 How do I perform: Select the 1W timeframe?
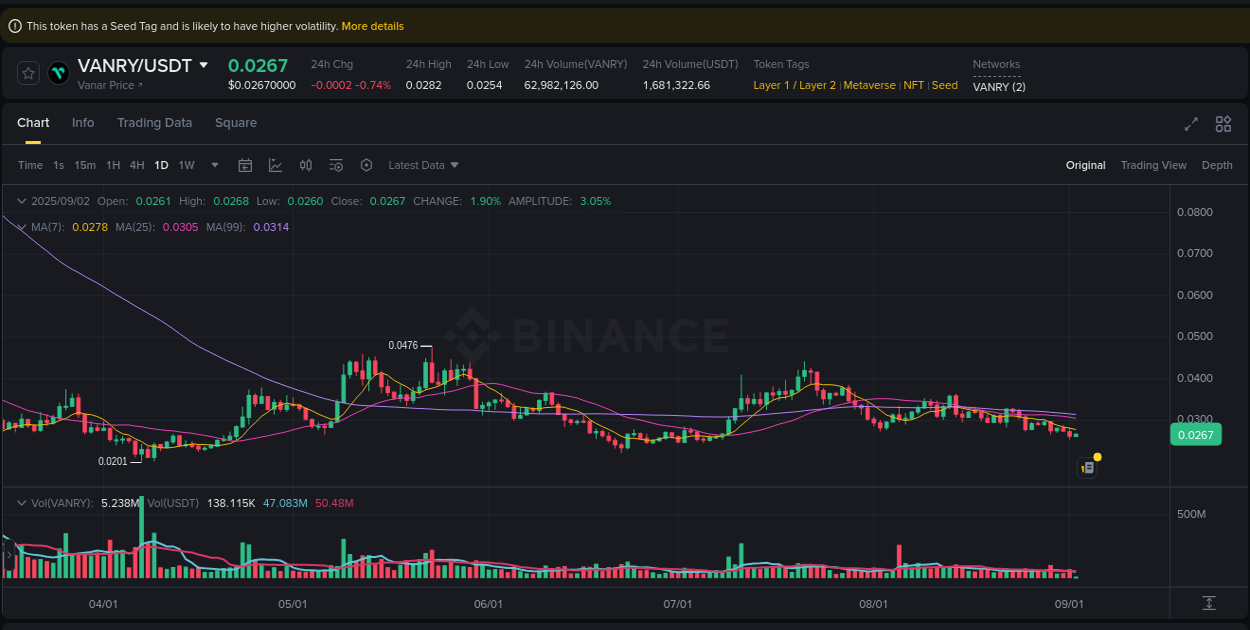pos(186,165)
